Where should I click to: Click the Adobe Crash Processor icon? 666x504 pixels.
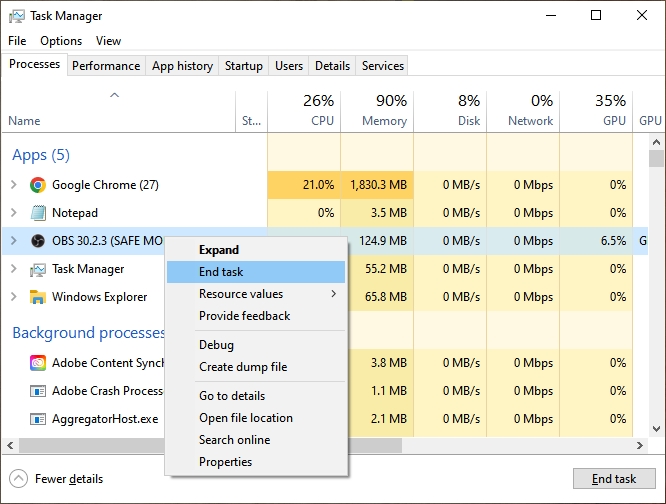pyautogui.click(x=38, y=391)
